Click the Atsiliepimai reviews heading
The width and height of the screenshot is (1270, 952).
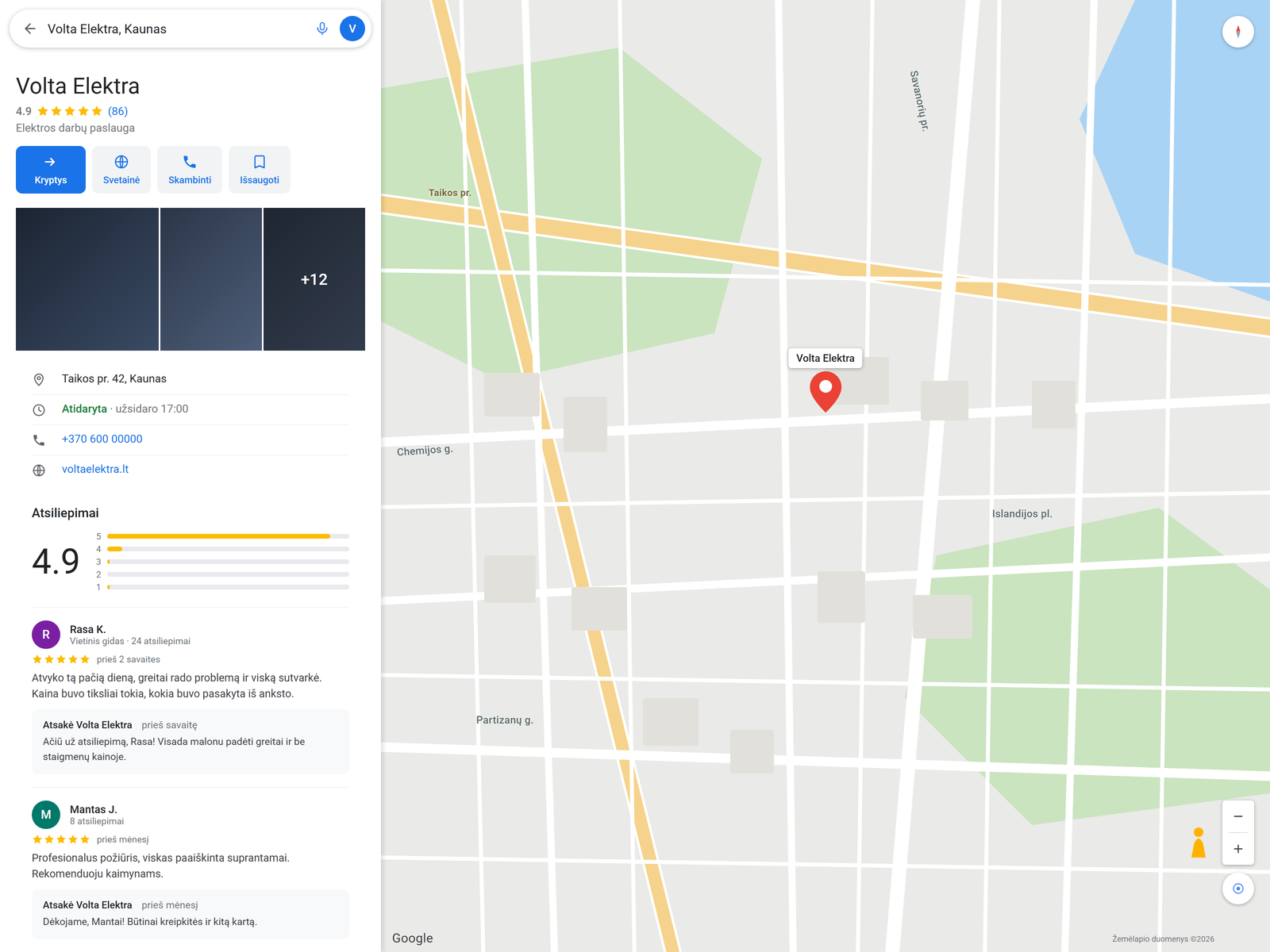[x=65, y=513]
